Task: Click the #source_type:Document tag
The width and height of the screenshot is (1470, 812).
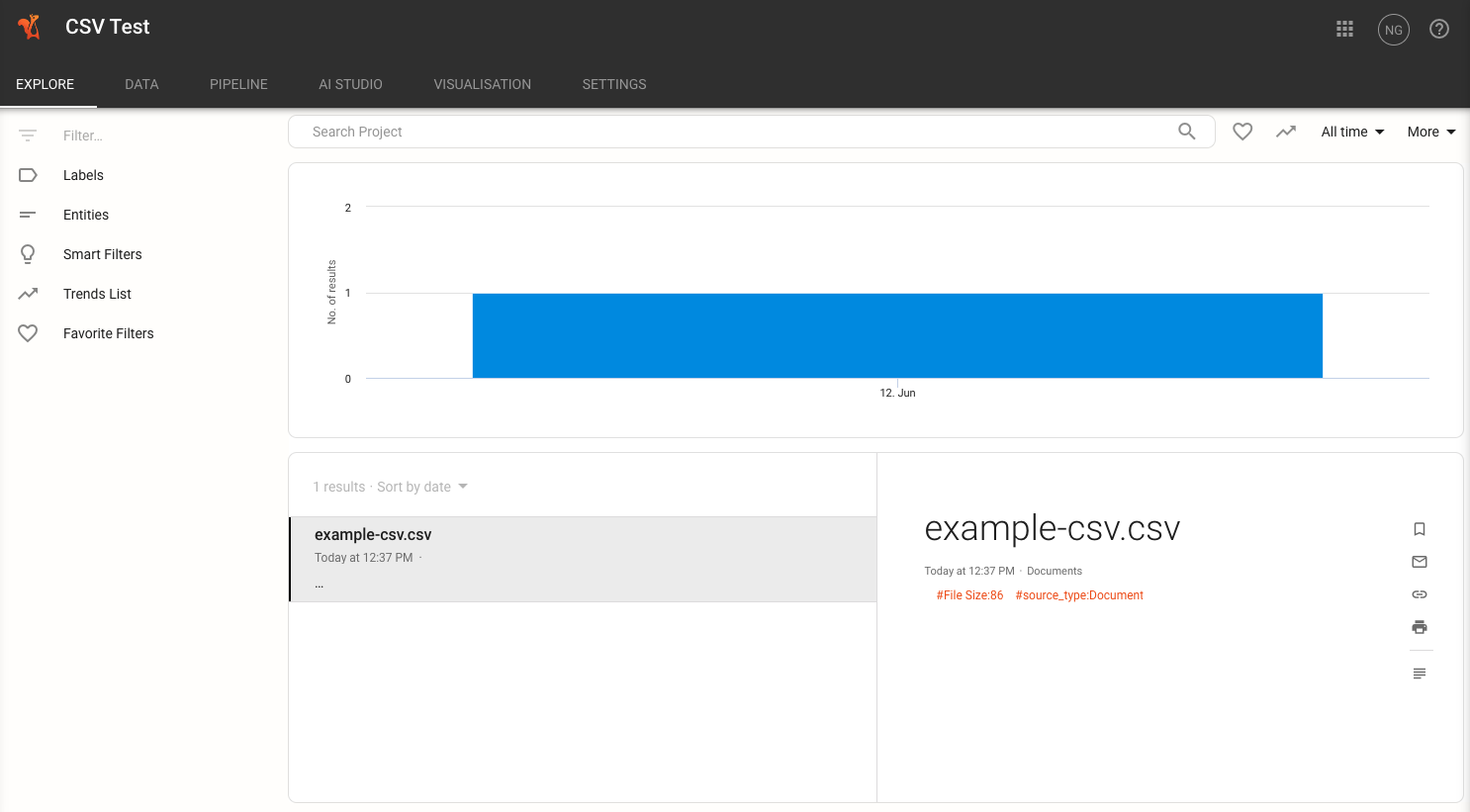Action: (1079, 595)
